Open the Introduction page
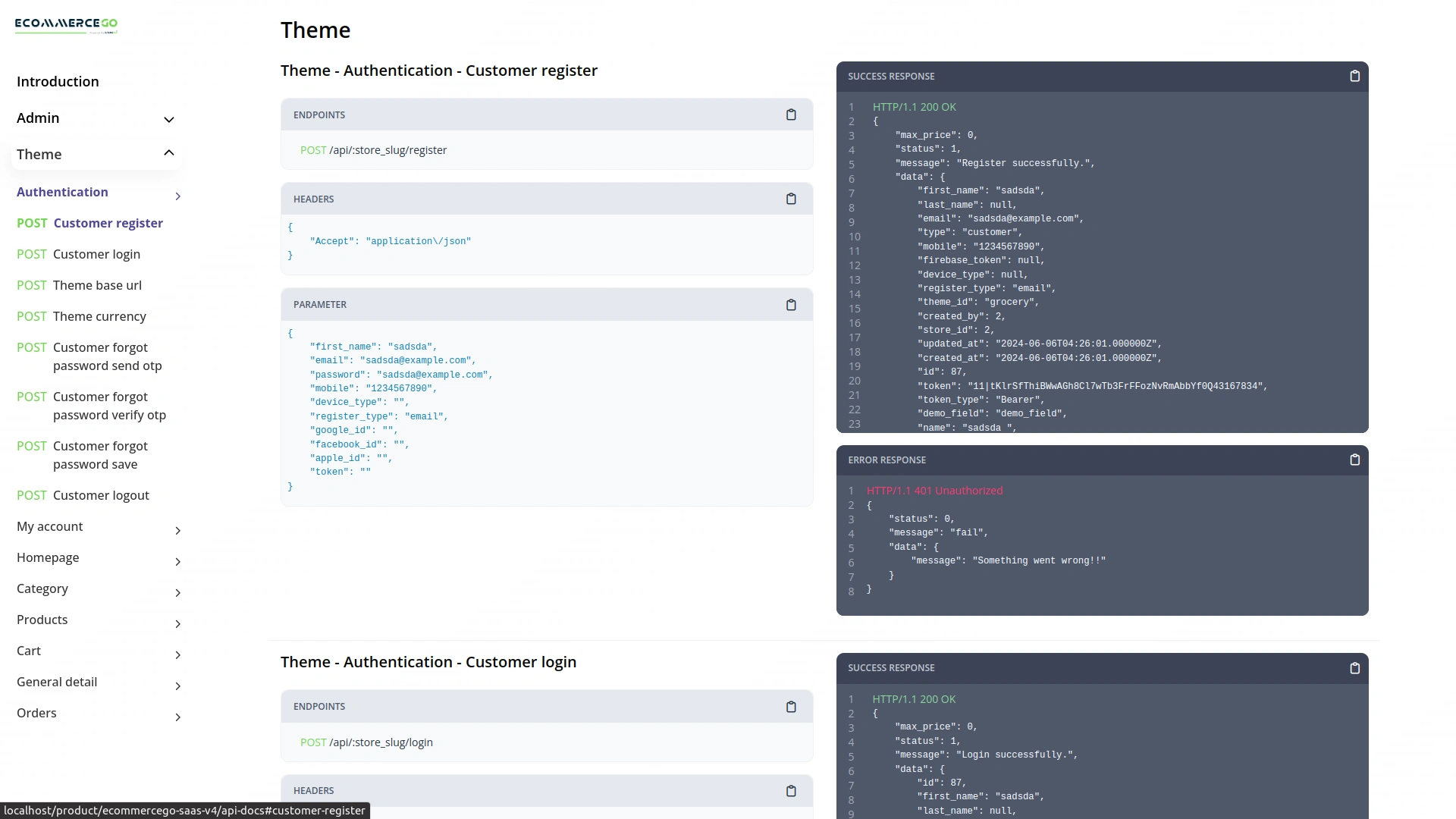Viewport: 1456px width, 819px height. 58,81
